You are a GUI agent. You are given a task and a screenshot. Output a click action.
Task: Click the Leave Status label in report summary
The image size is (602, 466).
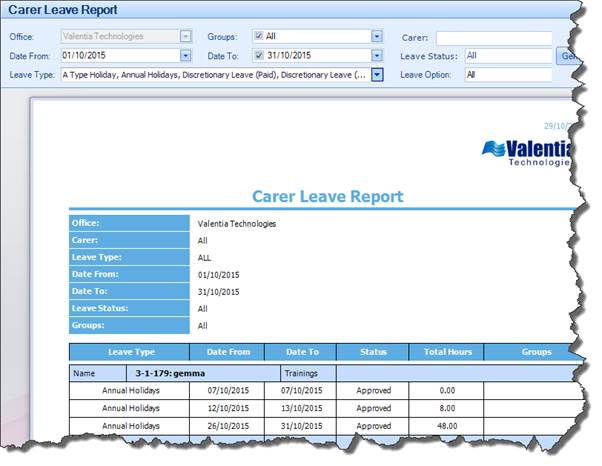100,308
